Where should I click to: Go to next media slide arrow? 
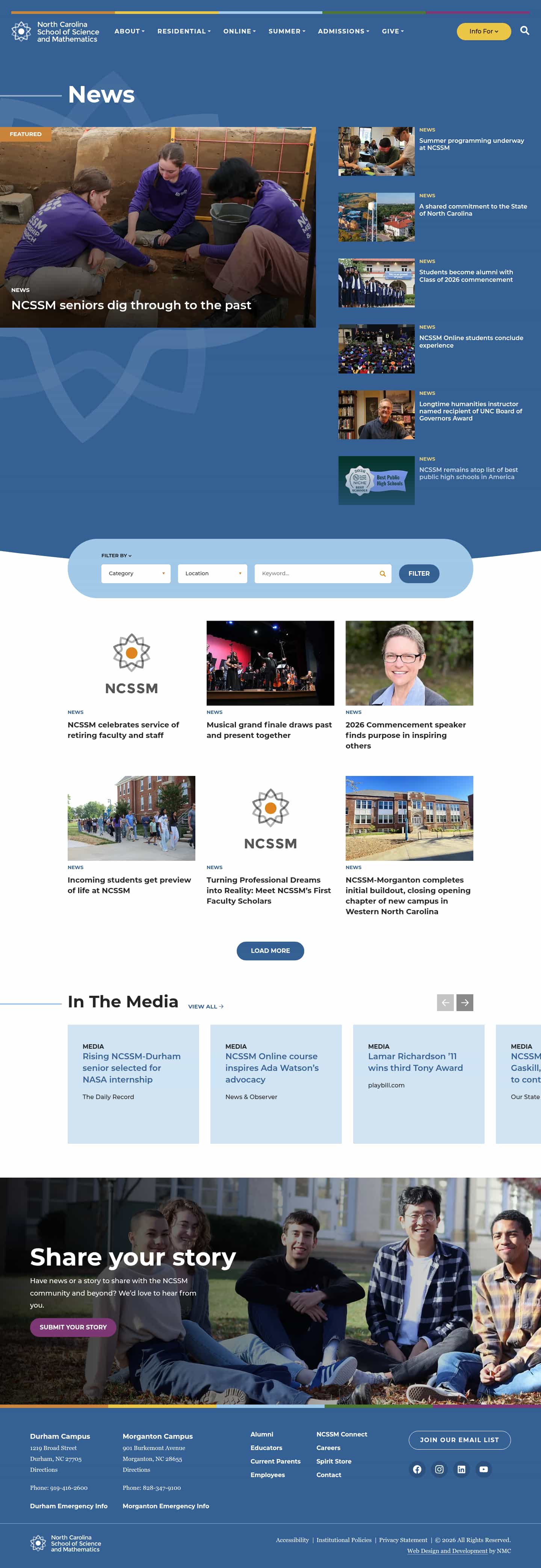click(465, 1002)
